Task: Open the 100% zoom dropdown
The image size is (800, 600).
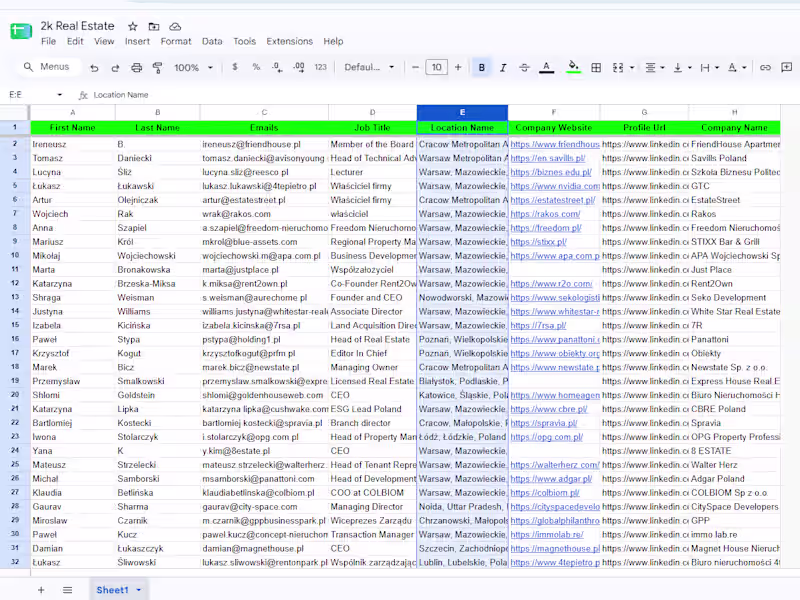Action: 193,67
